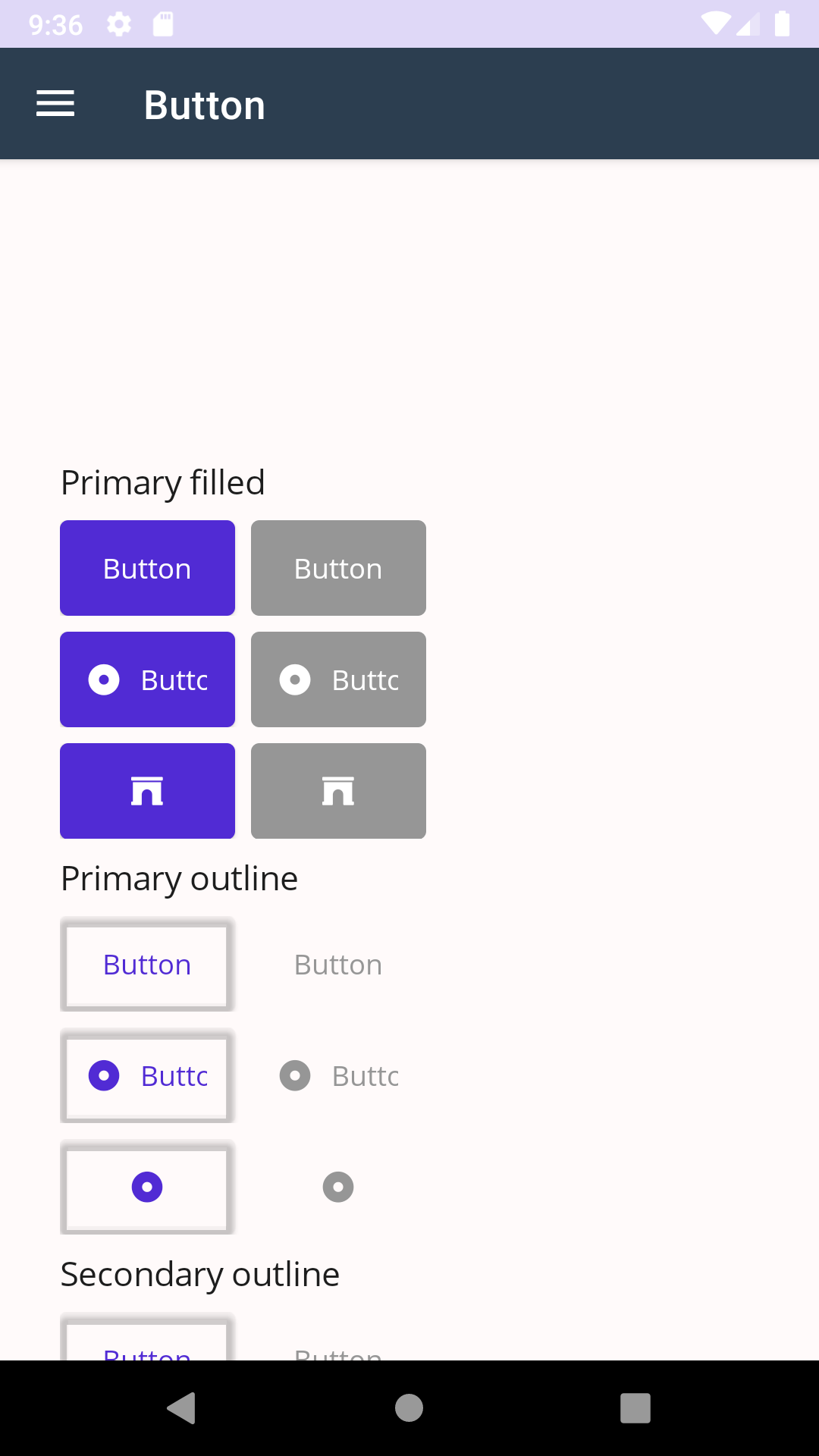Click the outlined Button under Primary outline
The image size is (819, 1456).
147,965
